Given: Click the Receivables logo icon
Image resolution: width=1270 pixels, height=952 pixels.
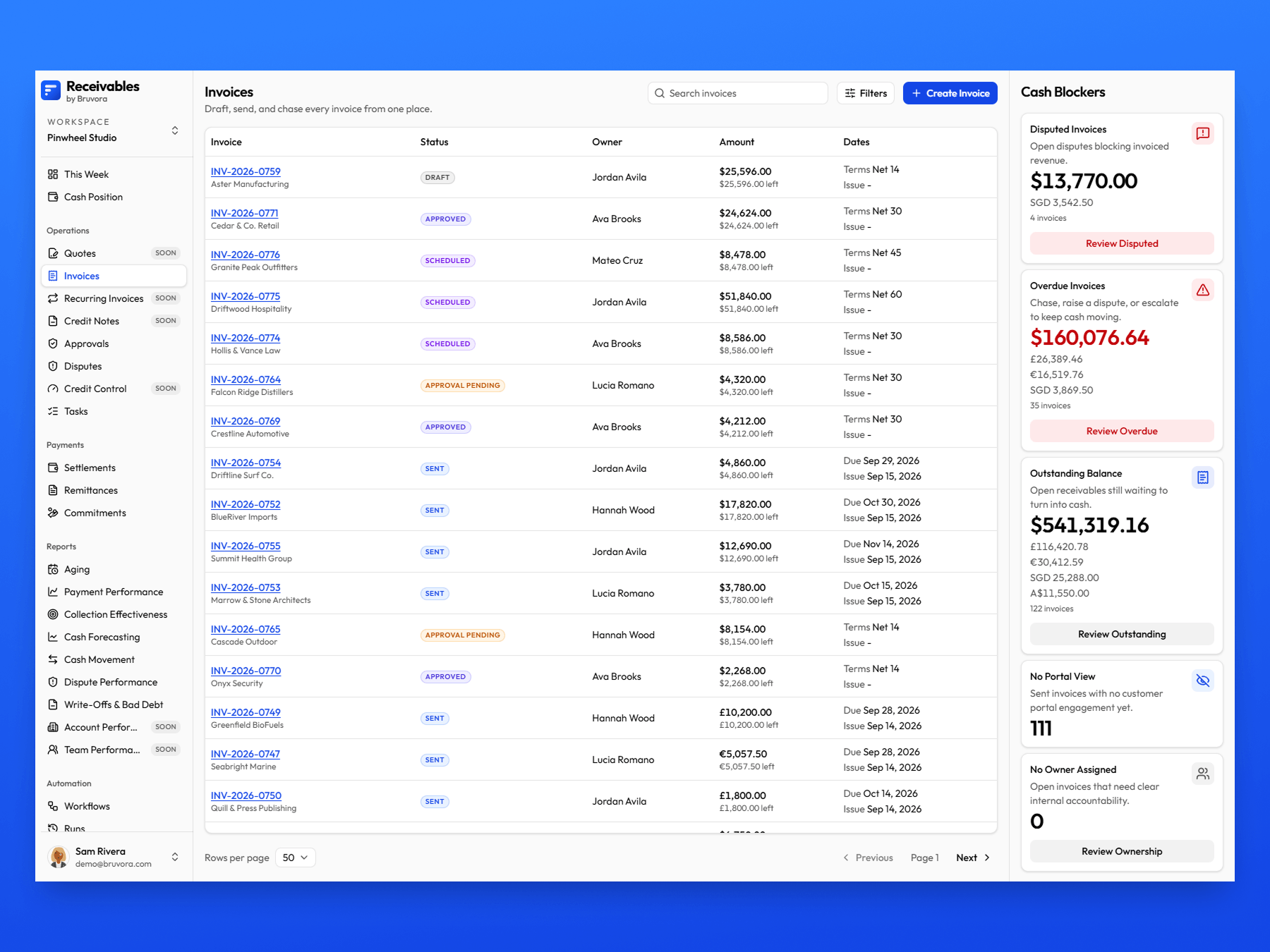Looking at the screenshot, I should [51, 90].
